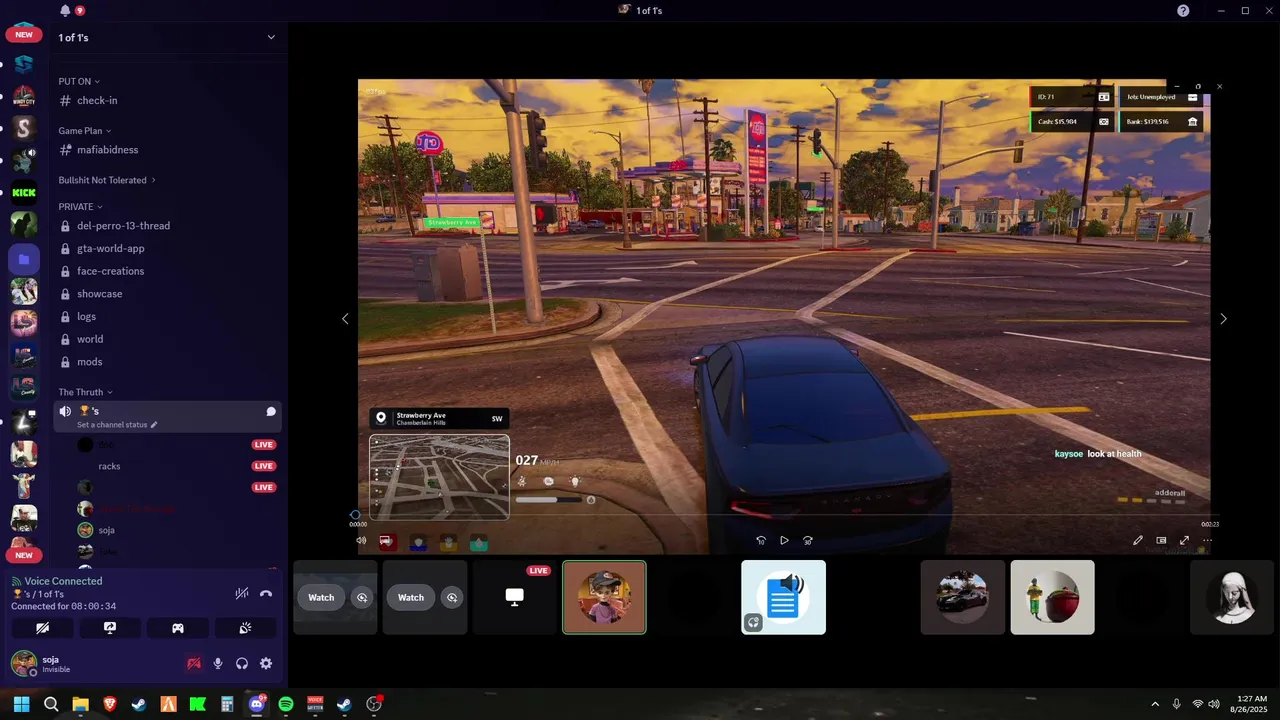Mute the clip volume speaker
Screen dimensions: 1280x720
click(361, 540)
